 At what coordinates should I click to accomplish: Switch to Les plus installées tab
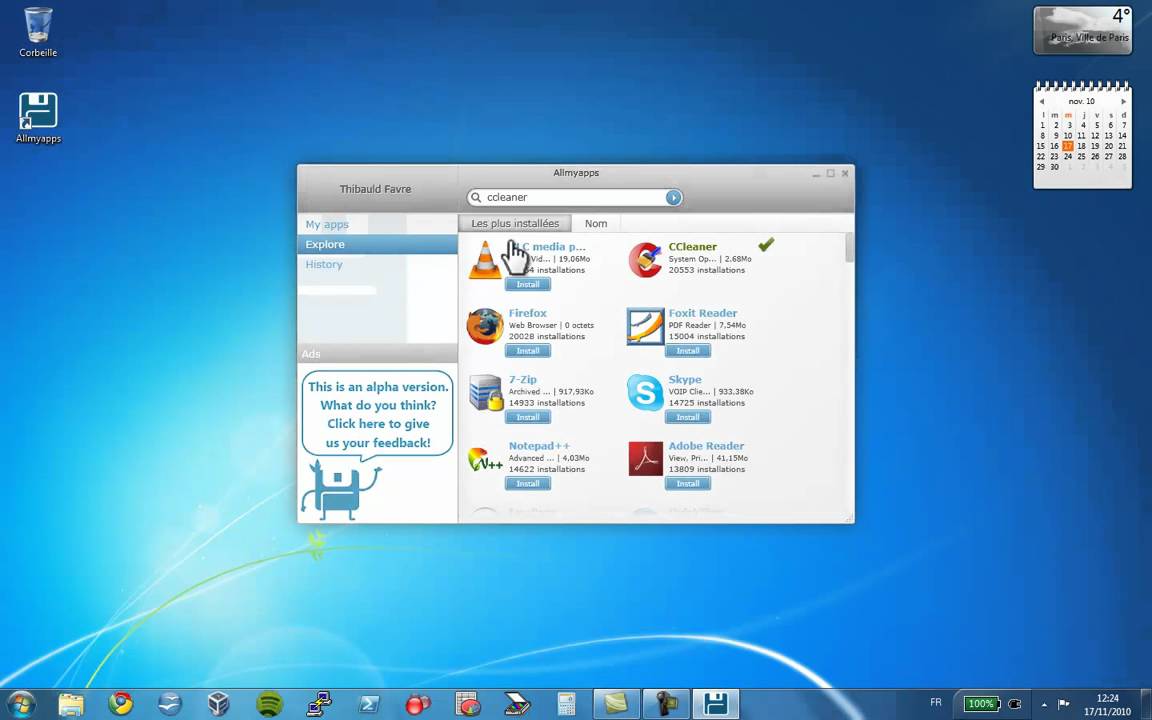[515, 223]
